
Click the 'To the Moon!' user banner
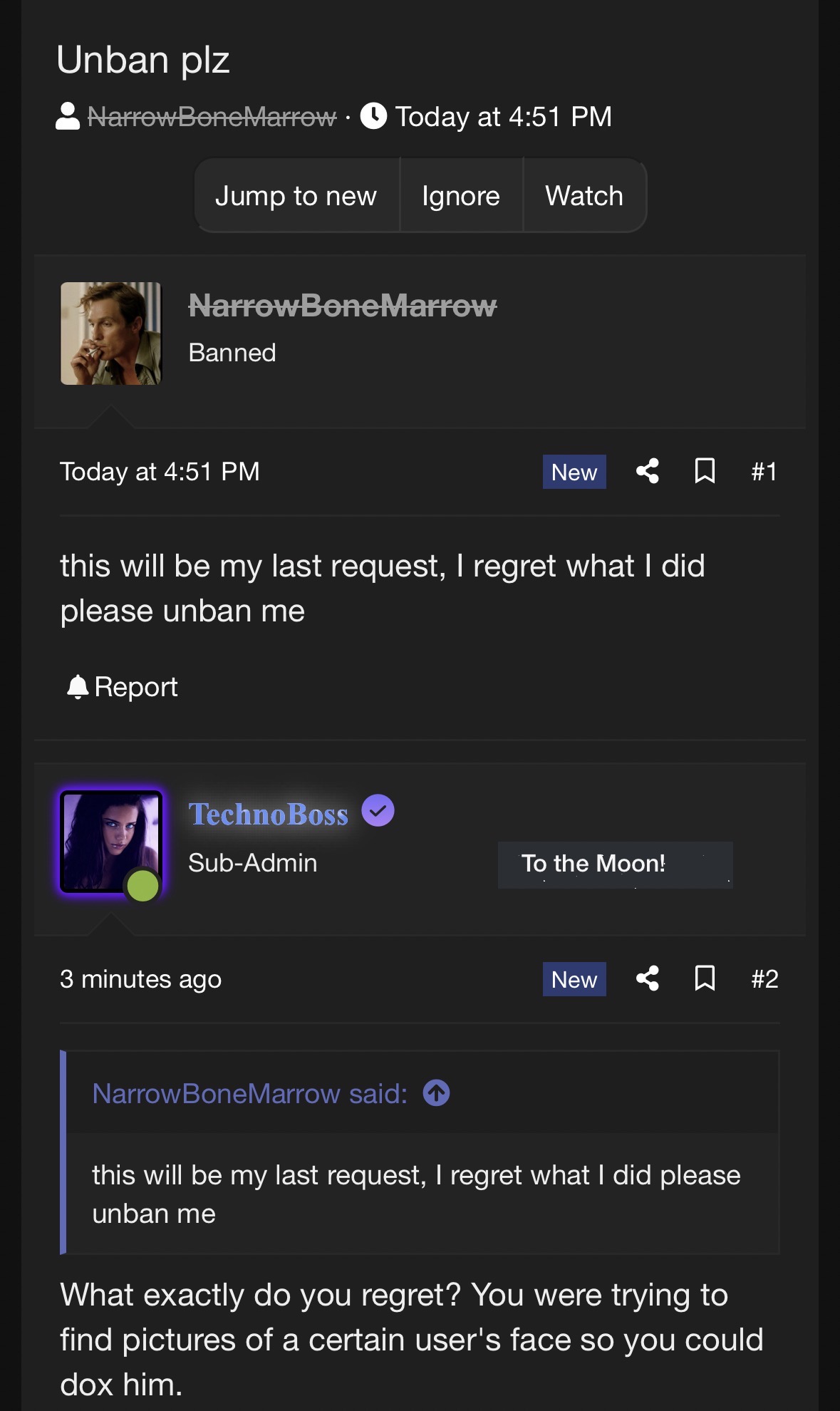614,864
